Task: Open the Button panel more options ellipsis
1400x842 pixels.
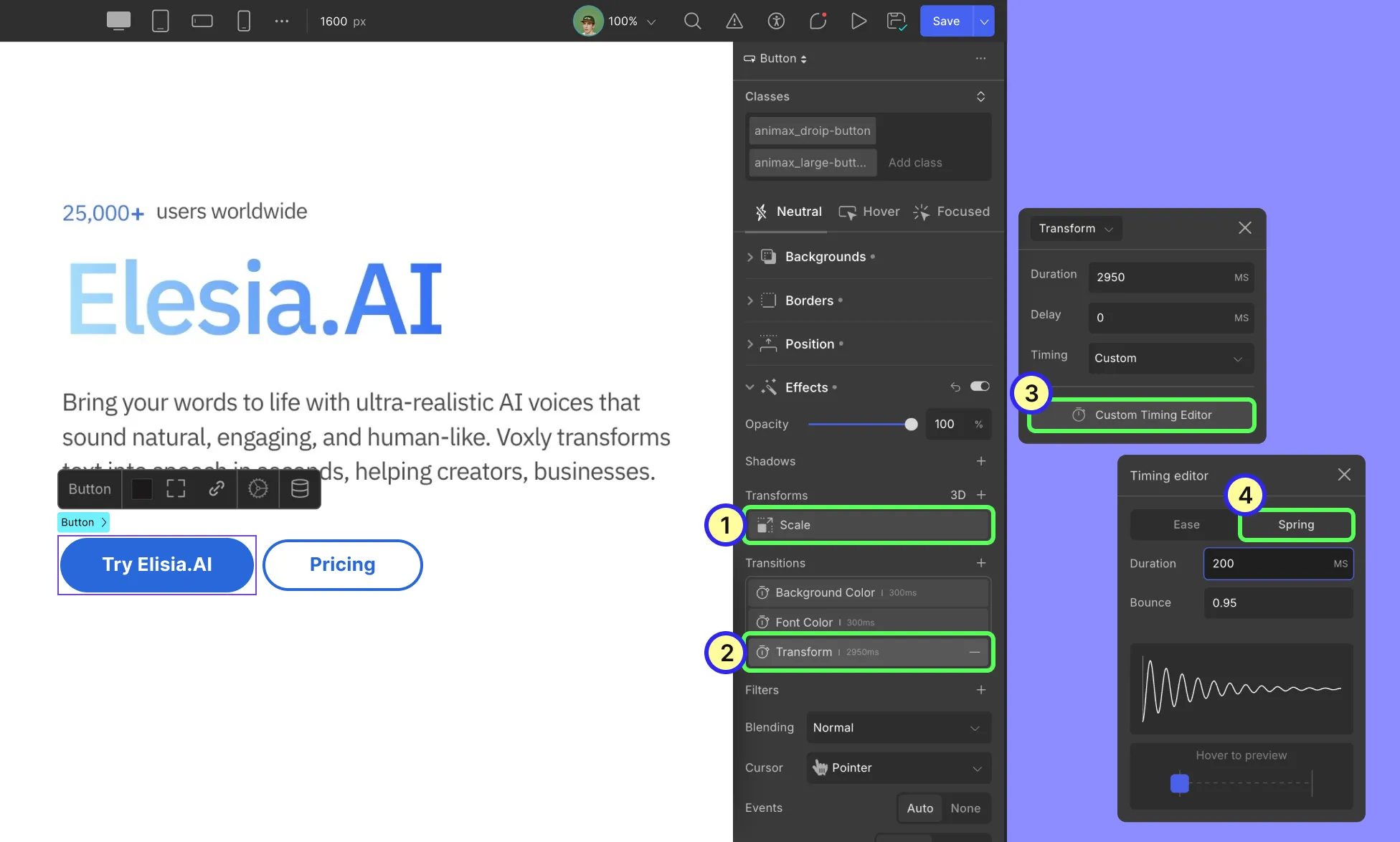Action: coord(980,58)
